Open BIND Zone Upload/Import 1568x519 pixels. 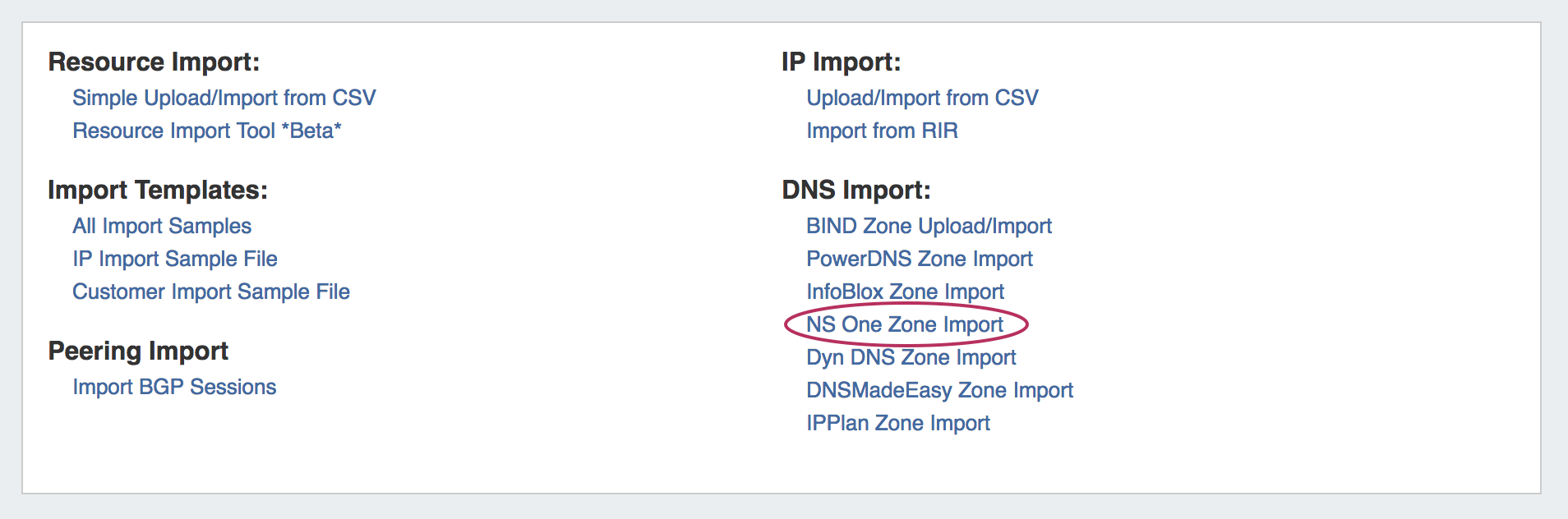tap(929, 226)
